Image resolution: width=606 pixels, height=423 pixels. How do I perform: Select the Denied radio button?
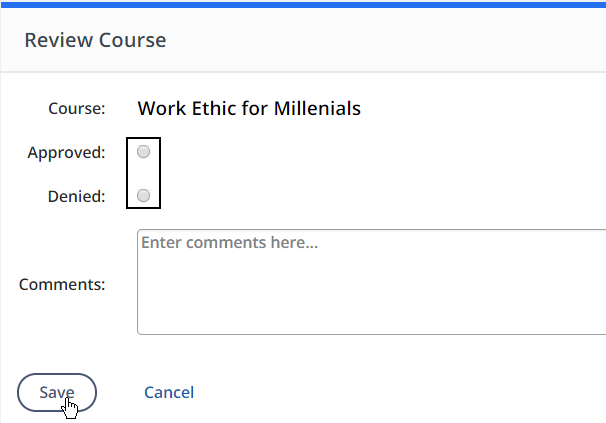click(x=144, y=196)
